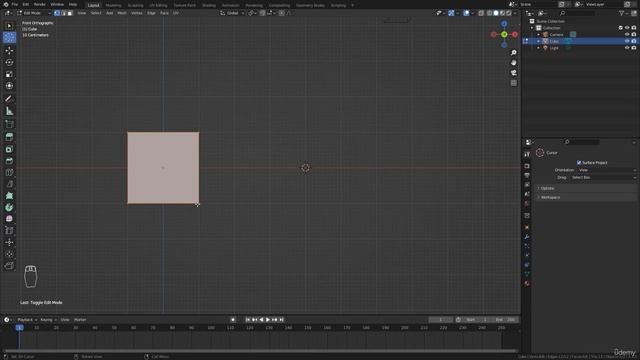This screenshot has height=360, width=640.
Task: Open the Marker menu in timeline
Action: 80,320
